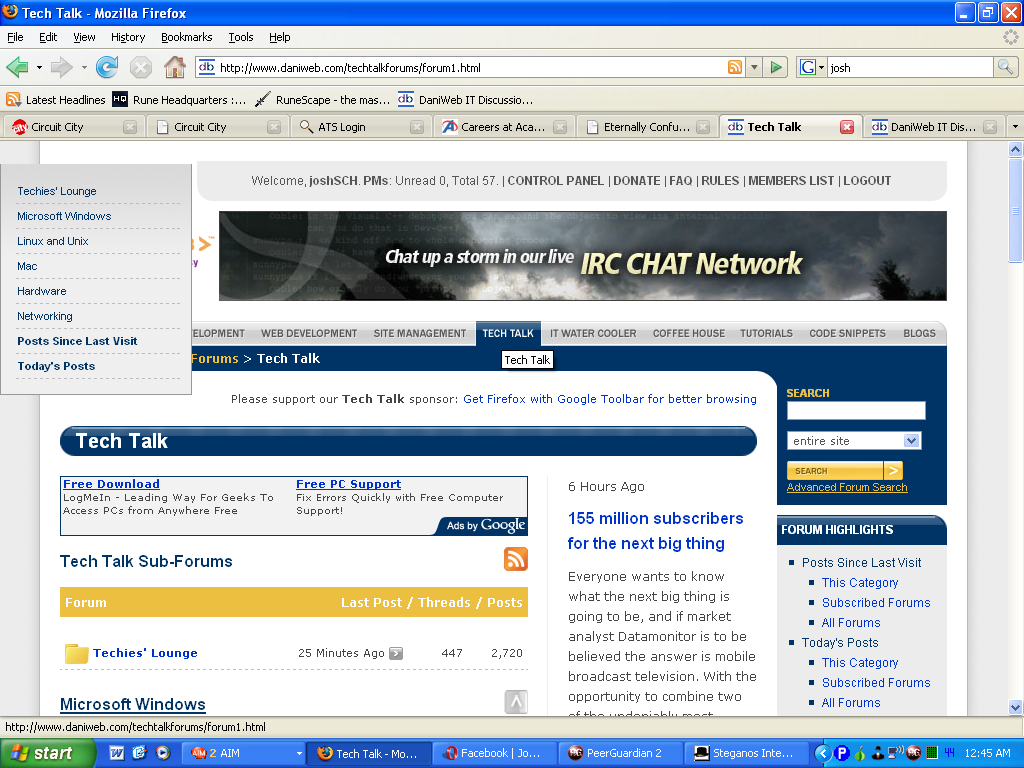Launch Internet Explorer from quick launch

pyautogui.click(x=140, y=753)
